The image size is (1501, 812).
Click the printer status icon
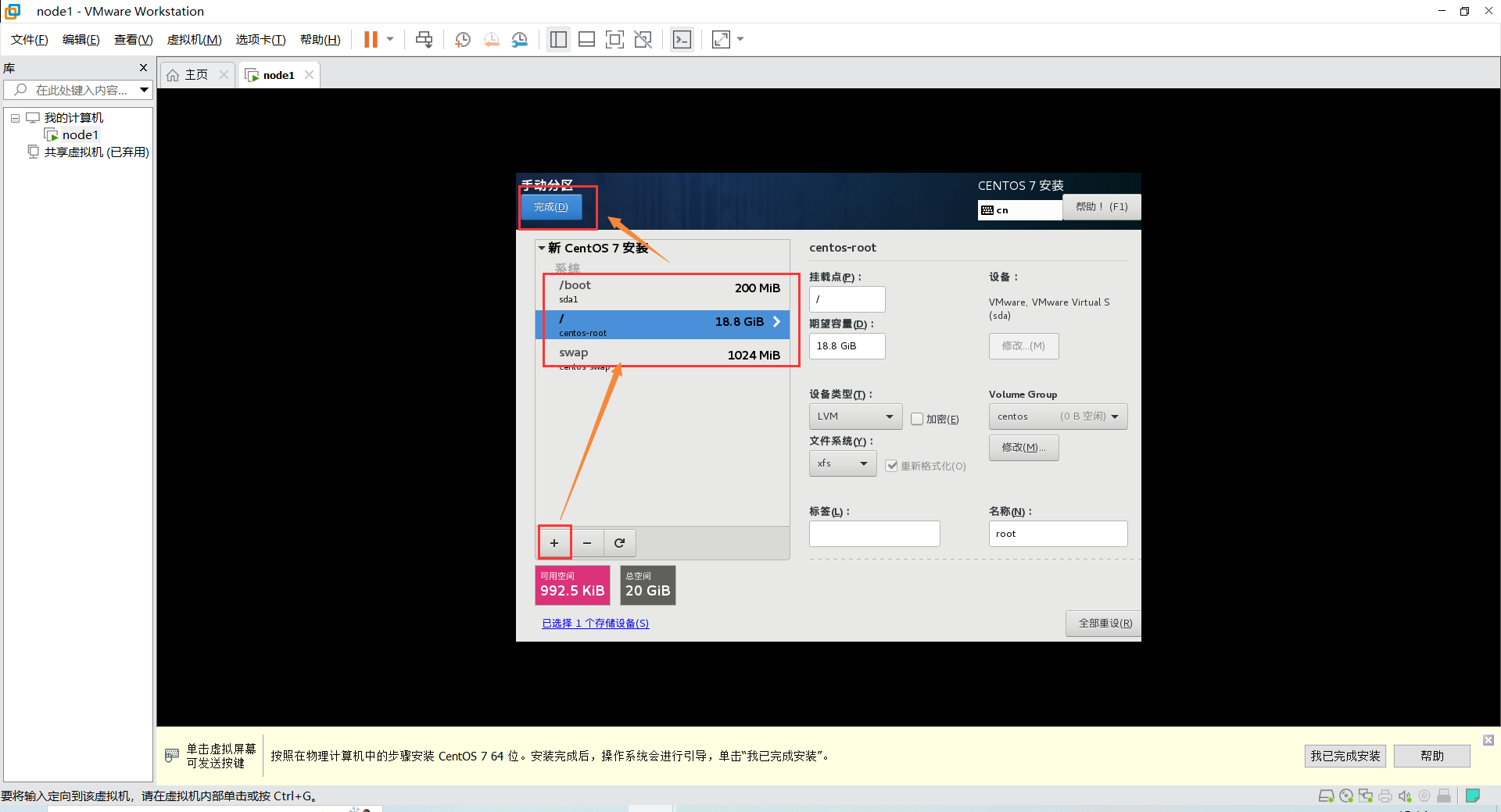[1385, 796]
